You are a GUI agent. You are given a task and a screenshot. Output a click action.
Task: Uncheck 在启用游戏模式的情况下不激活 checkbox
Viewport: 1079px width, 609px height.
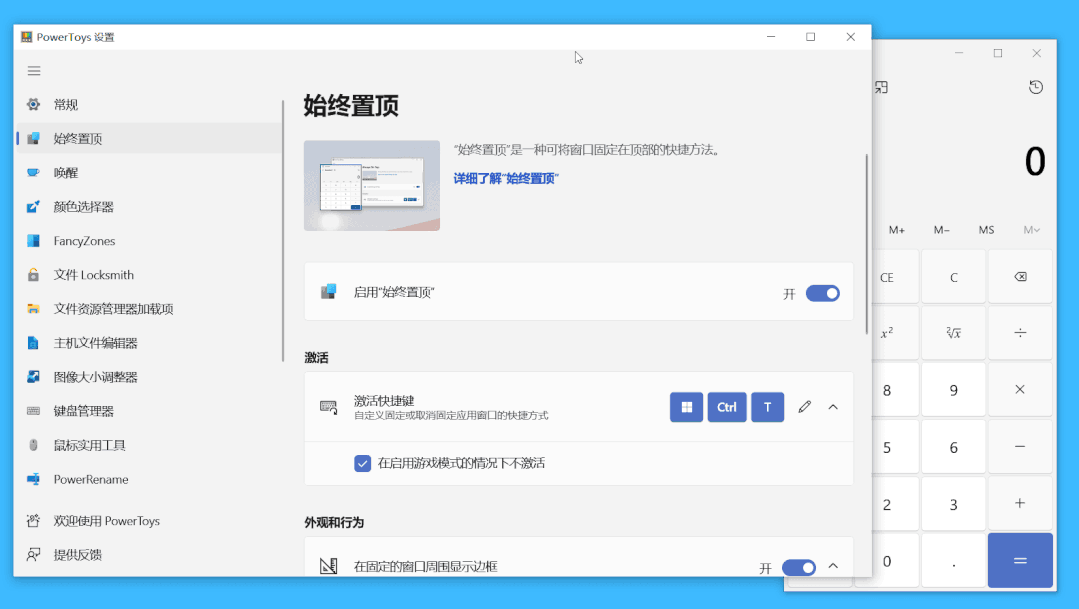pyautogui.click(x=363, y=463)
